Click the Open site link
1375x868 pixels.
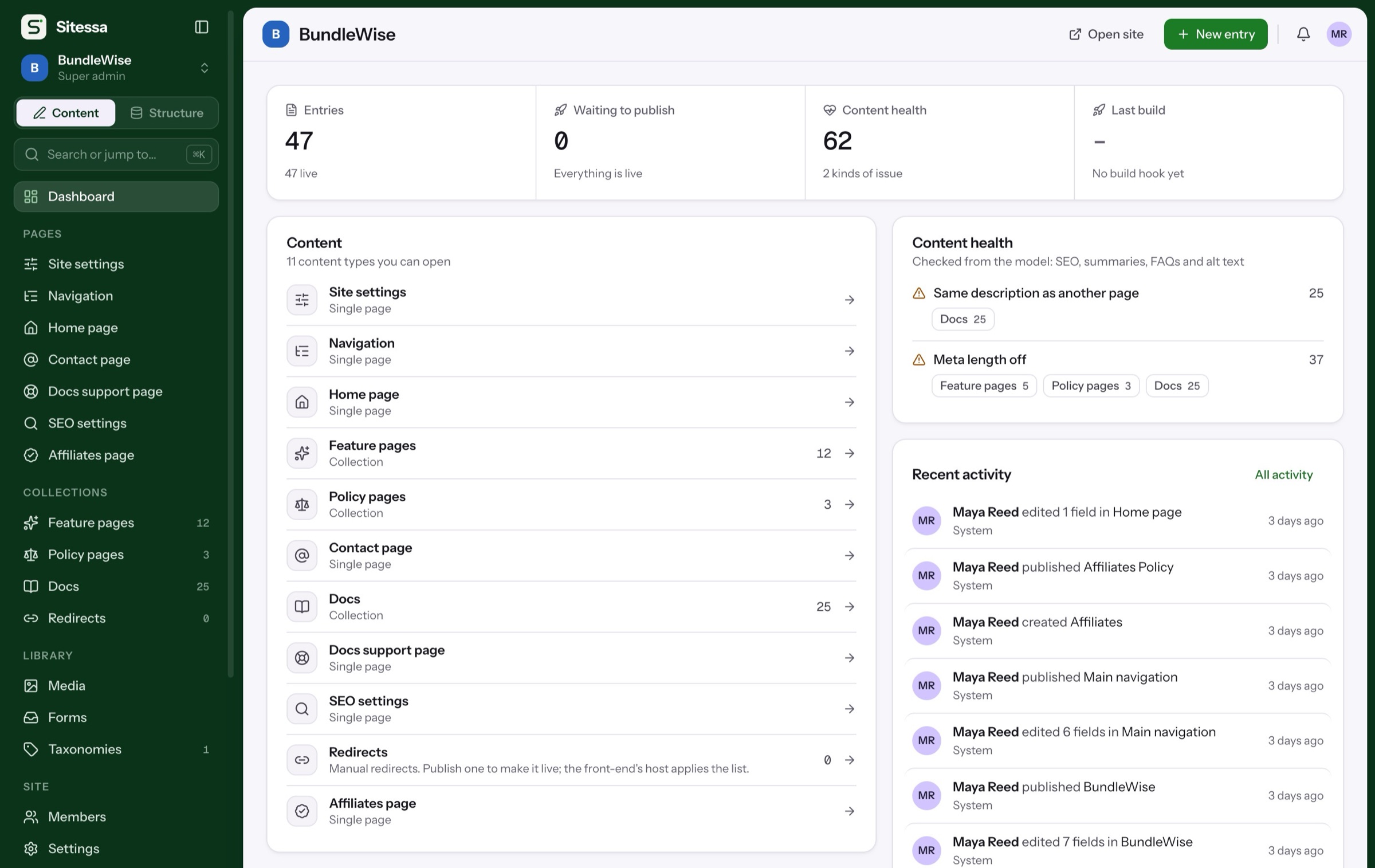tap(1106, 34)
